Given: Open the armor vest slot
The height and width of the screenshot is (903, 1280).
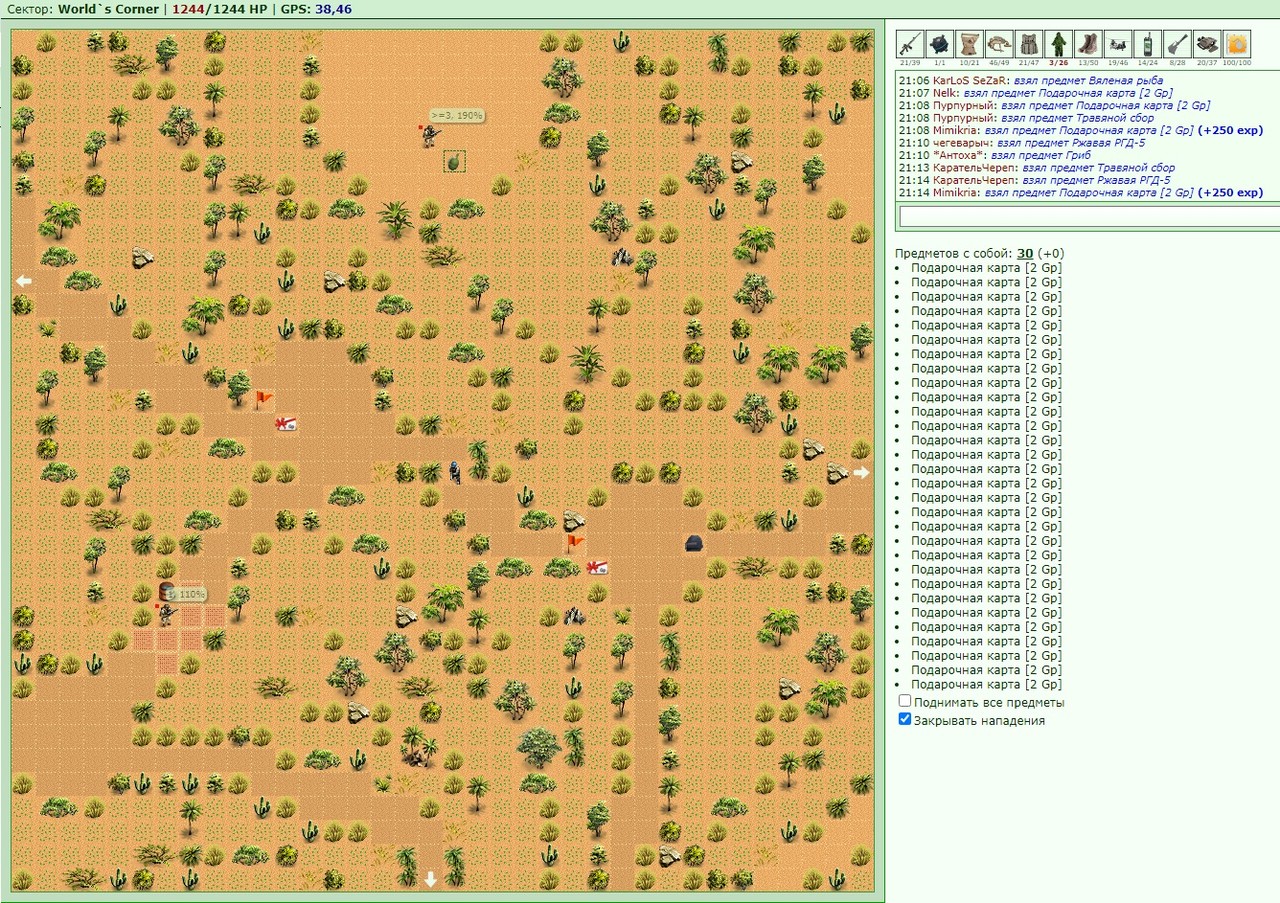Looking at the screenshot, I should (1028, 44).
